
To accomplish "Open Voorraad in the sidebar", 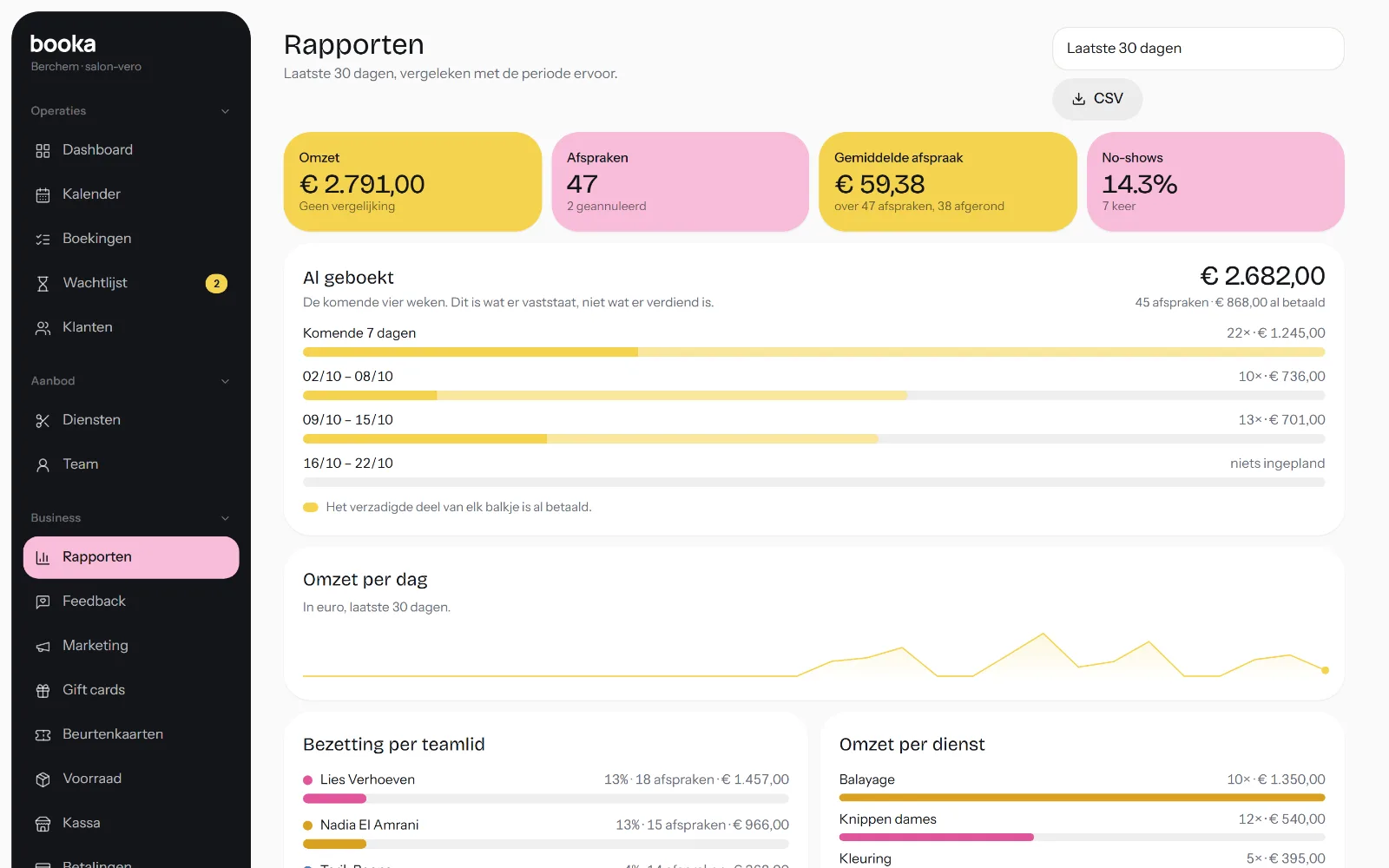I will tap(131, 779).
